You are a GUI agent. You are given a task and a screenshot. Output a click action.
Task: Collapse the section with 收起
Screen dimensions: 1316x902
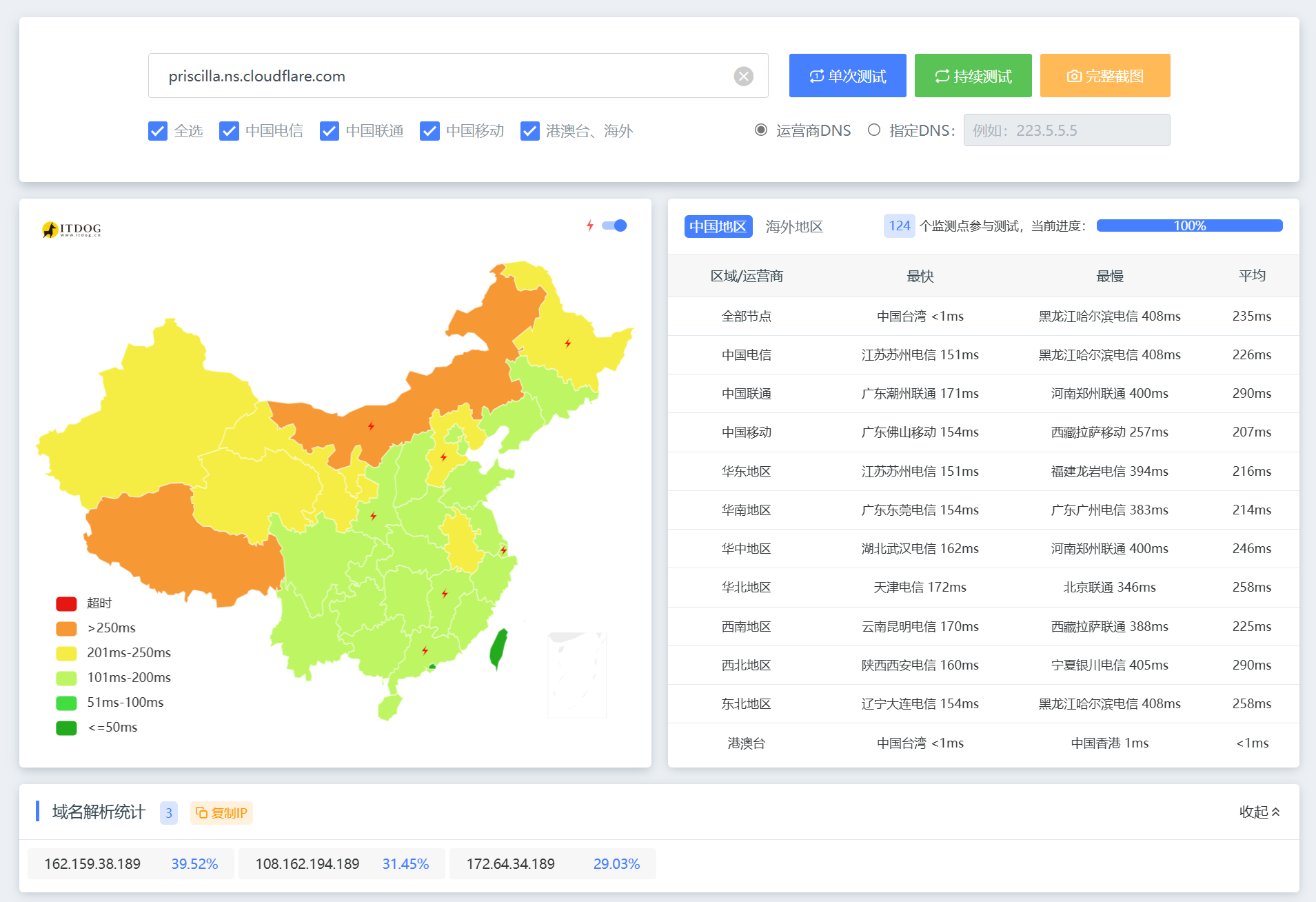[x=1259, y=812]
